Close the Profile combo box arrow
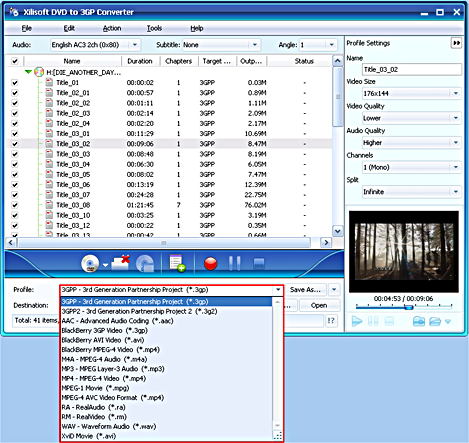Image resolution: width=469 pixels, height=443 pixels. 278,290
